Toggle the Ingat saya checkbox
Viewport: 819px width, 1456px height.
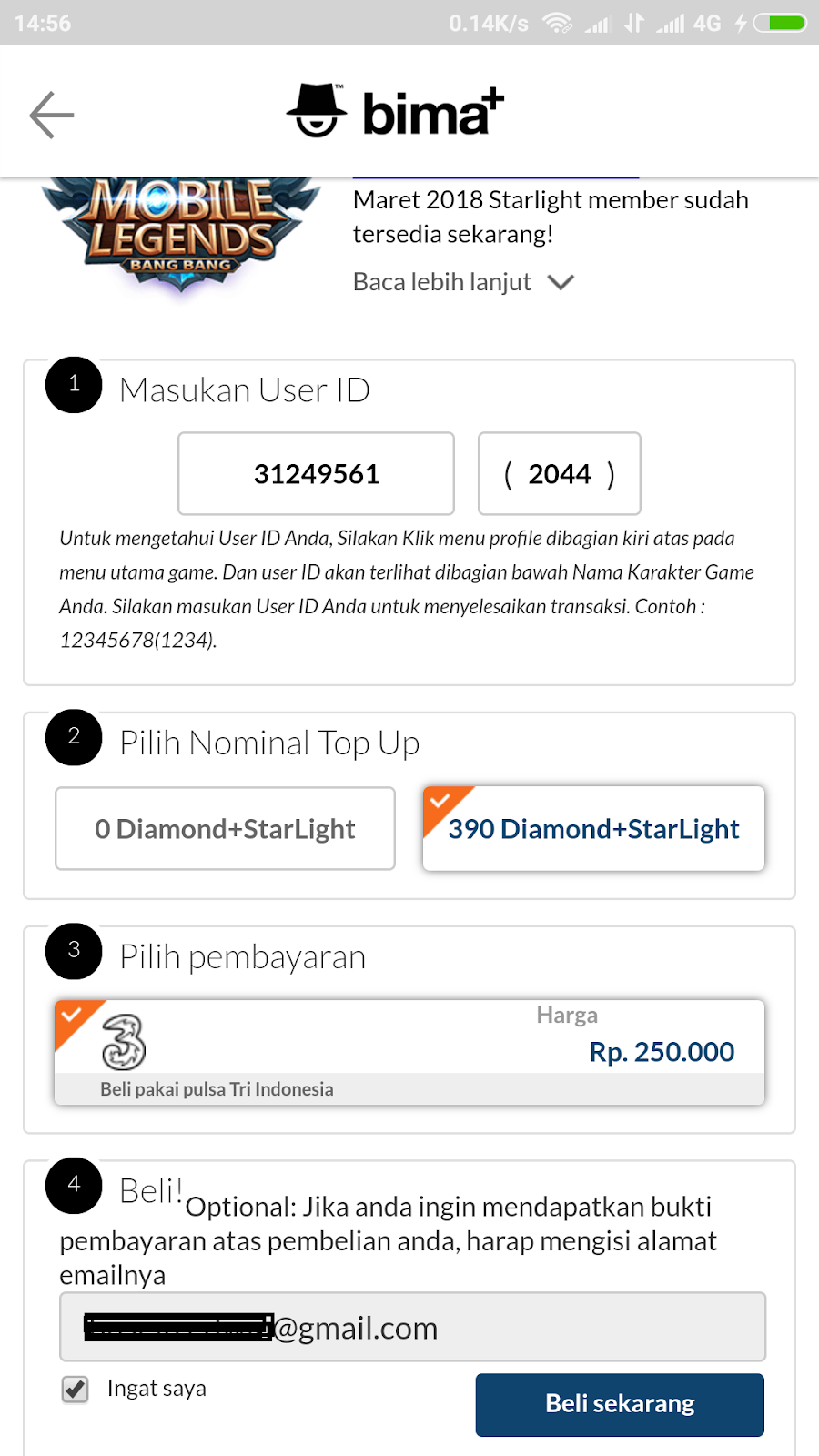(x=74, y=1389)
